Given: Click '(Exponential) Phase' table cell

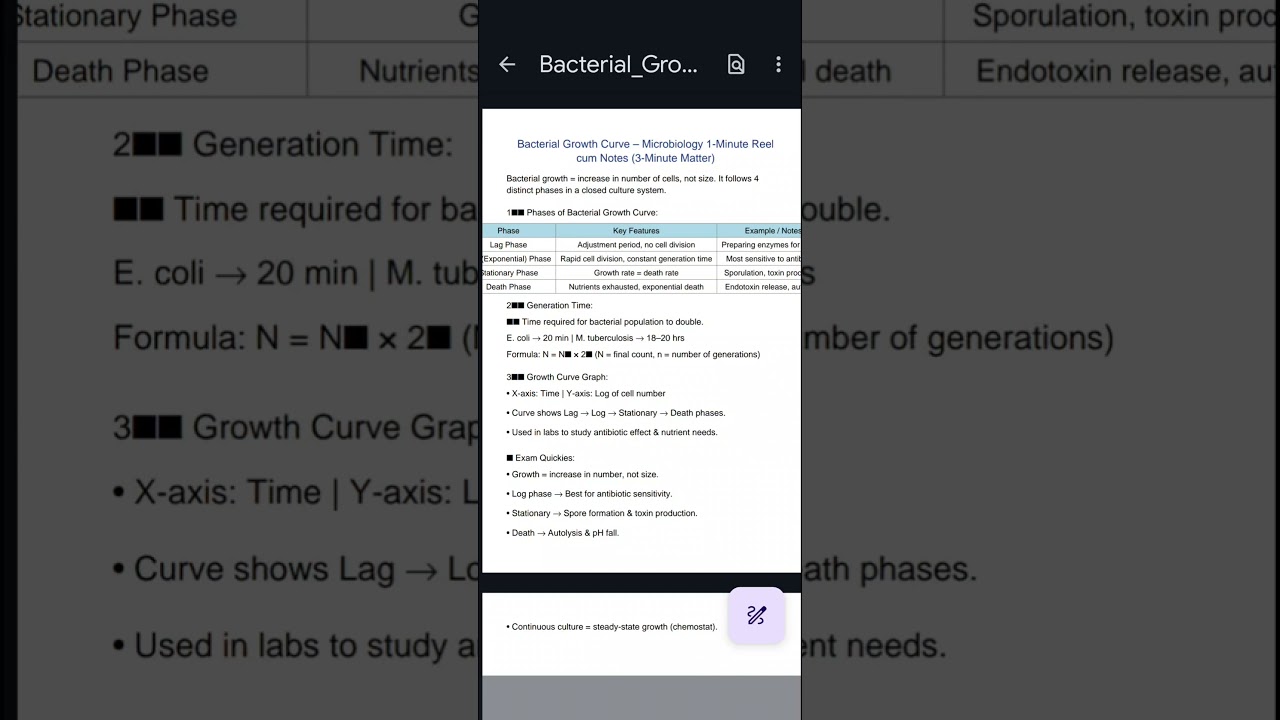Looking at the screenshot, I should pos(518,259).
